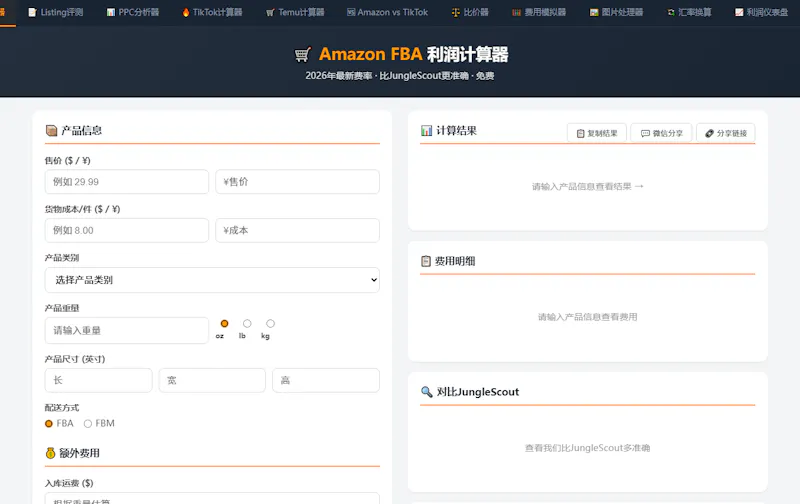The image size is (800, 504).
Task: Focus the cost field 例如 8.00
Action: click(127, 230)
